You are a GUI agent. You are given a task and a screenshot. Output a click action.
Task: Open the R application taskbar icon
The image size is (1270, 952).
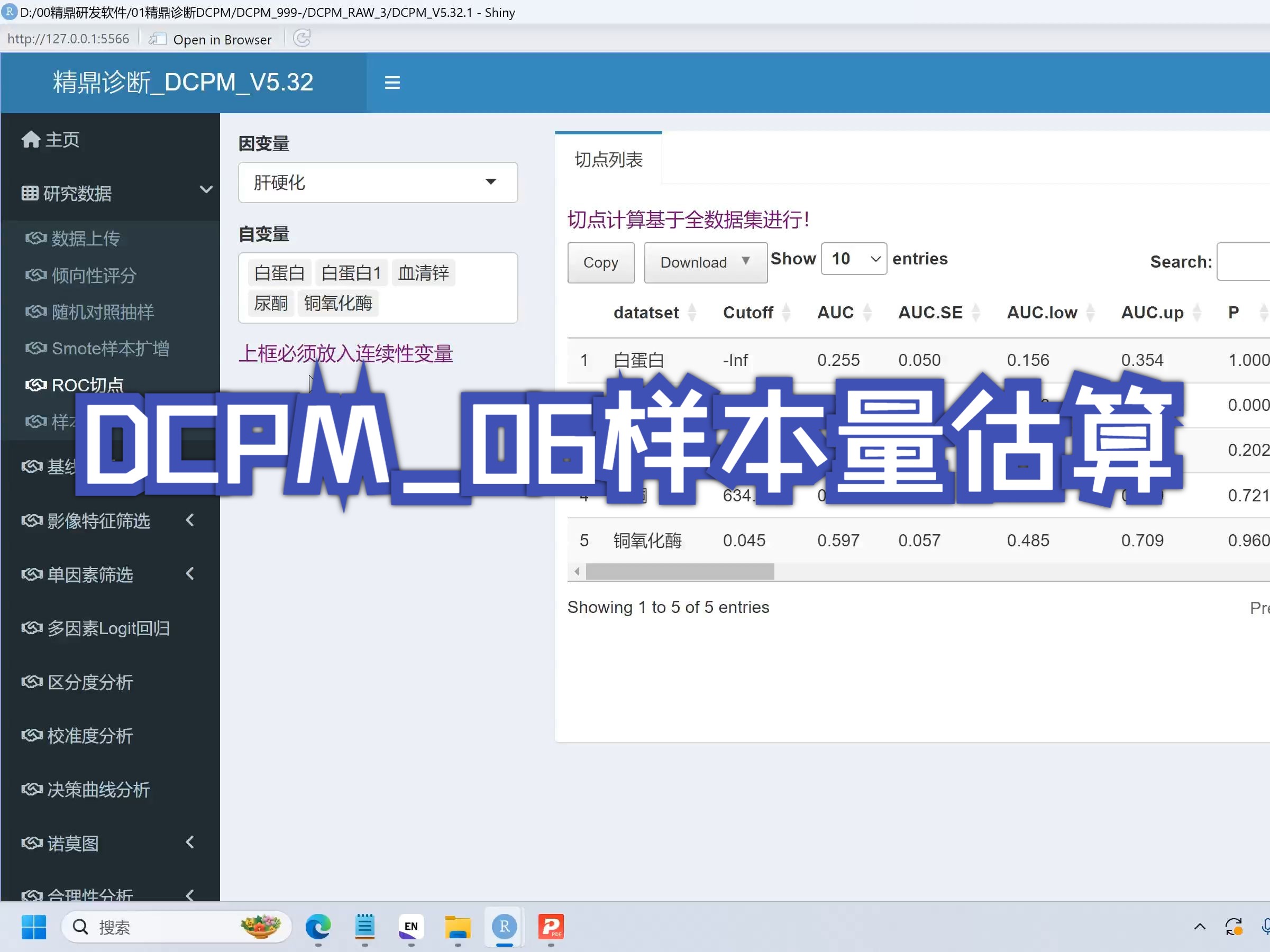(504, 926)
